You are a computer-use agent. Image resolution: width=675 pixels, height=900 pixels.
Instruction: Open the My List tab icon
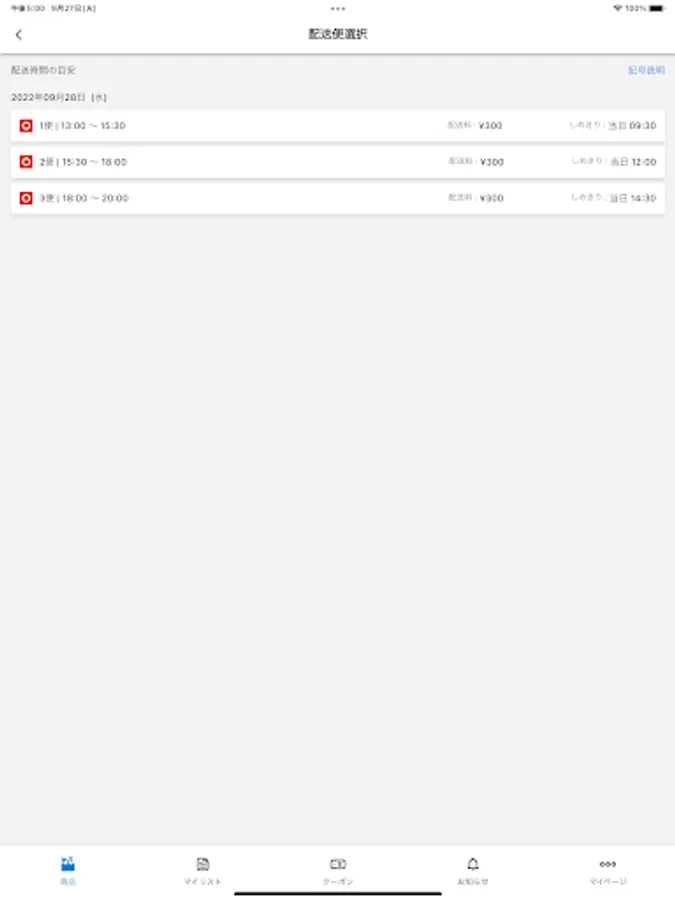coord(203,864)
